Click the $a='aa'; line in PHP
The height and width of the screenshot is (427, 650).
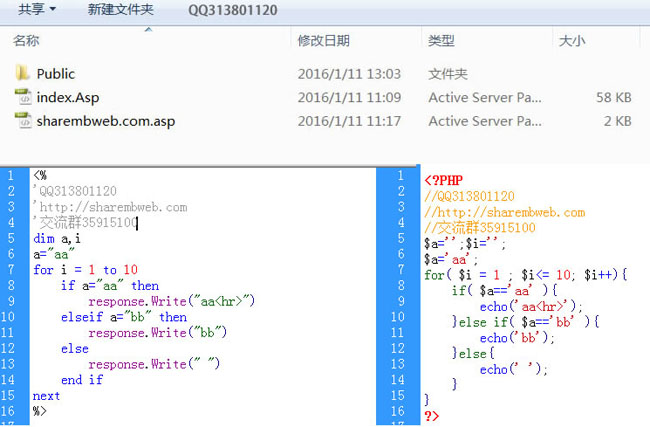[451, 260]
